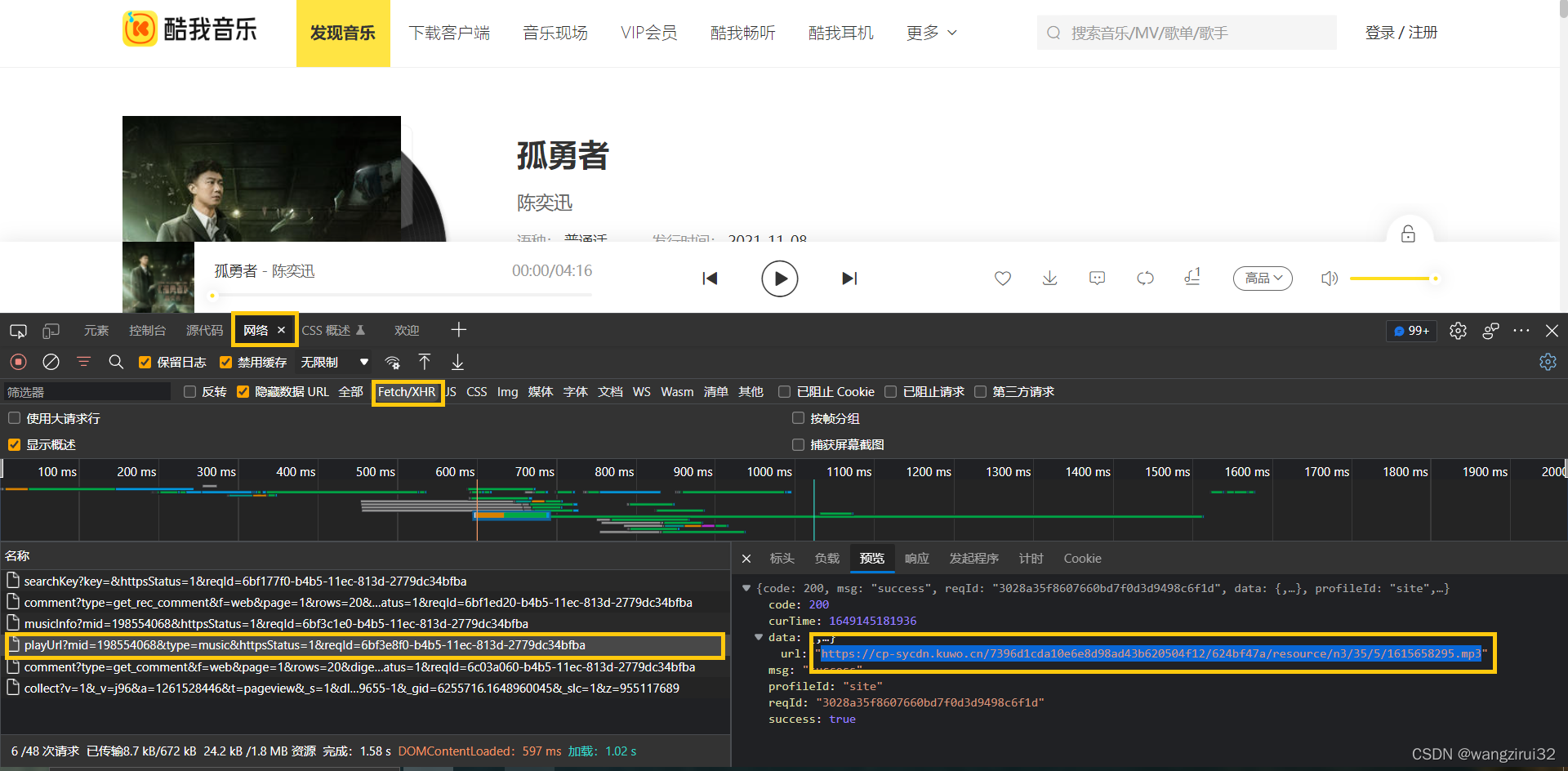The height and width of the screenshot is (771, 1568).
Task: Enable the invert filter checkbox
Action: pyautogui.click(x=190, y=392)
